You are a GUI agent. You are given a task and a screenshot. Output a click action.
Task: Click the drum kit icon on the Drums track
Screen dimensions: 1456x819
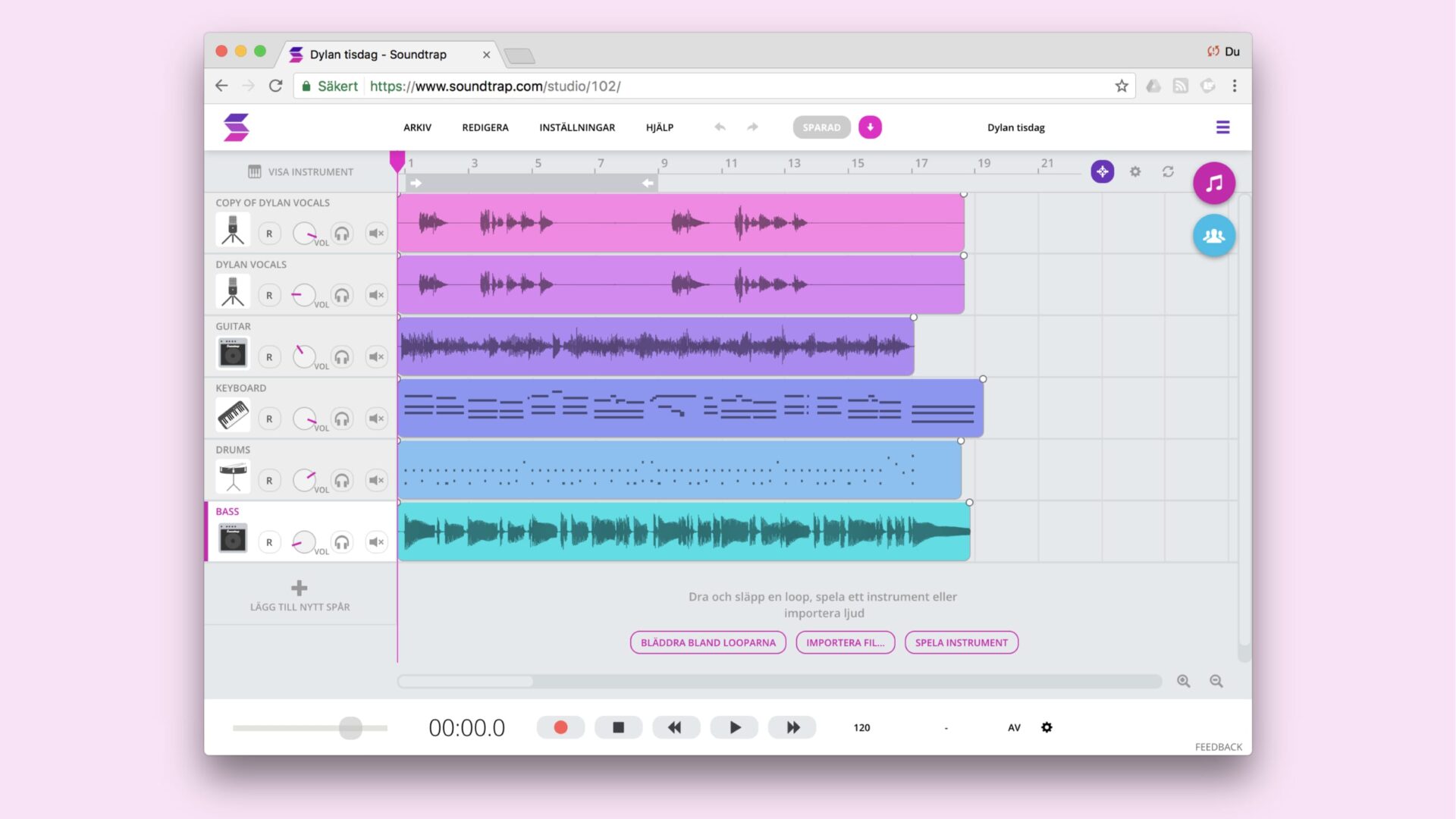point(232,476)
